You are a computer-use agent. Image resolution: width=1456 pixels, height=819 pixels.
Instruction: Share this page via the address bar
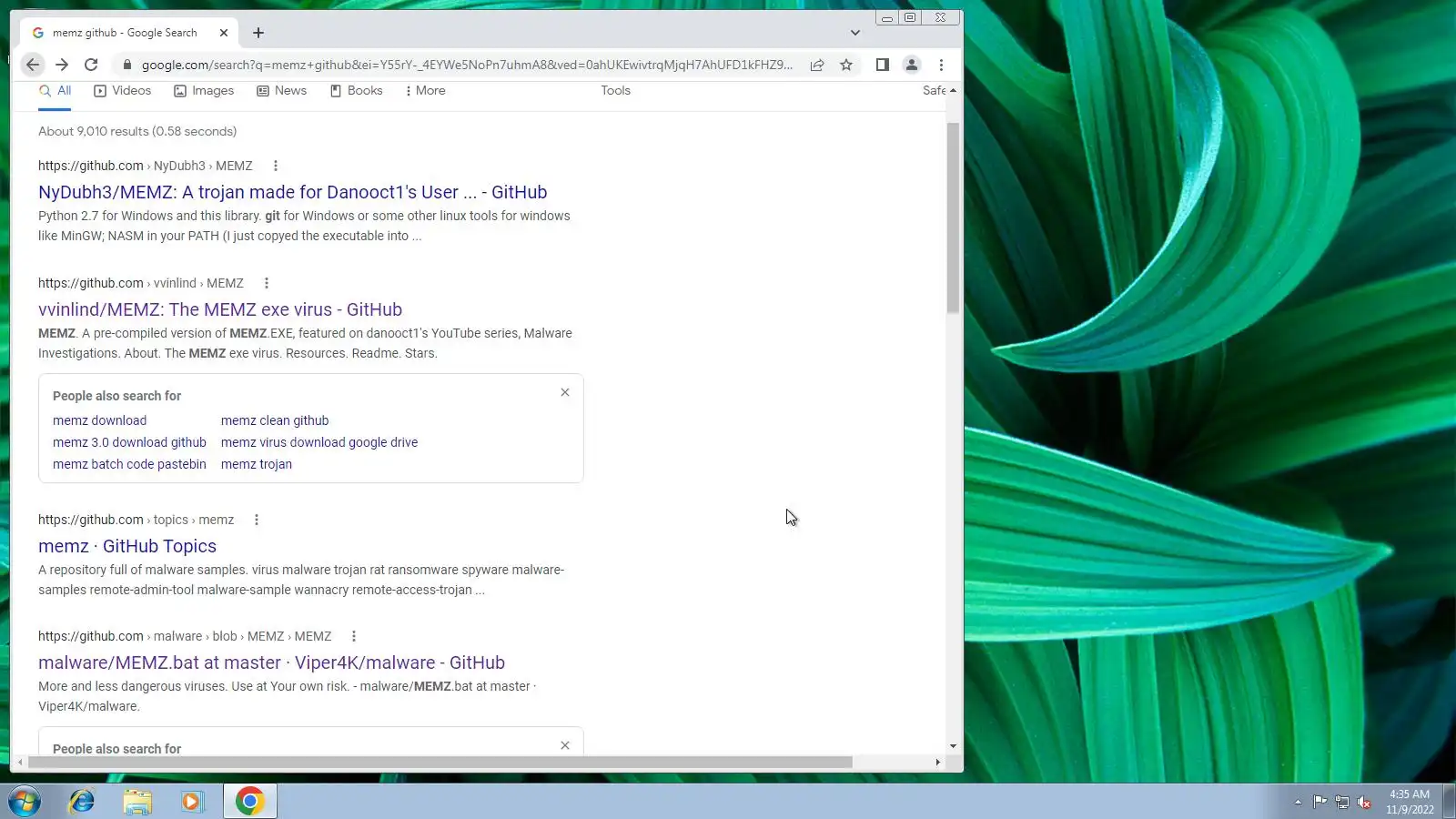817,65
